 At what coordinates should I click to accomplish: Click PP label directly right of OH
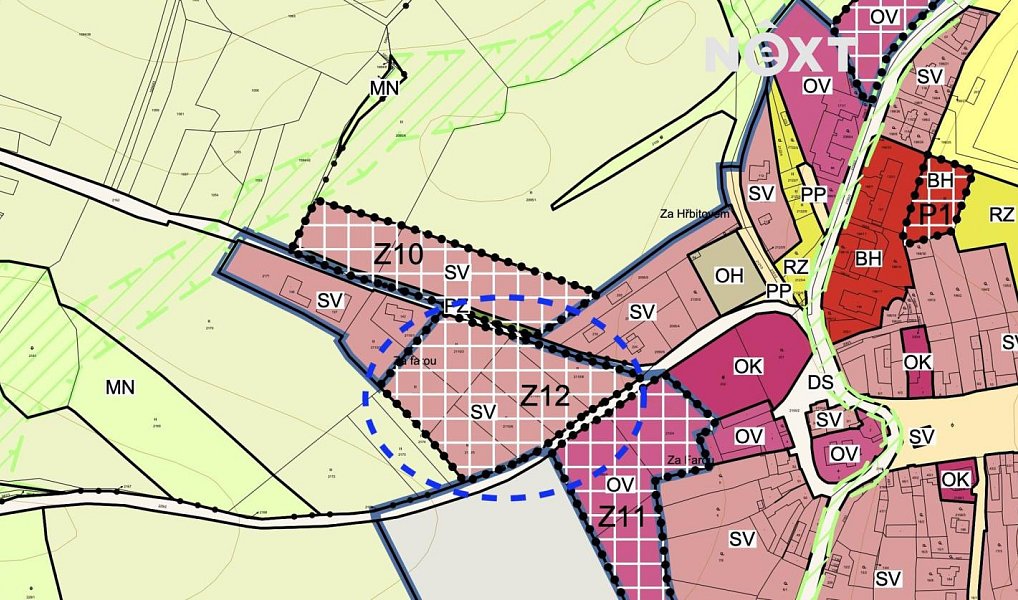pyautogui.click(x=778, y=292)
